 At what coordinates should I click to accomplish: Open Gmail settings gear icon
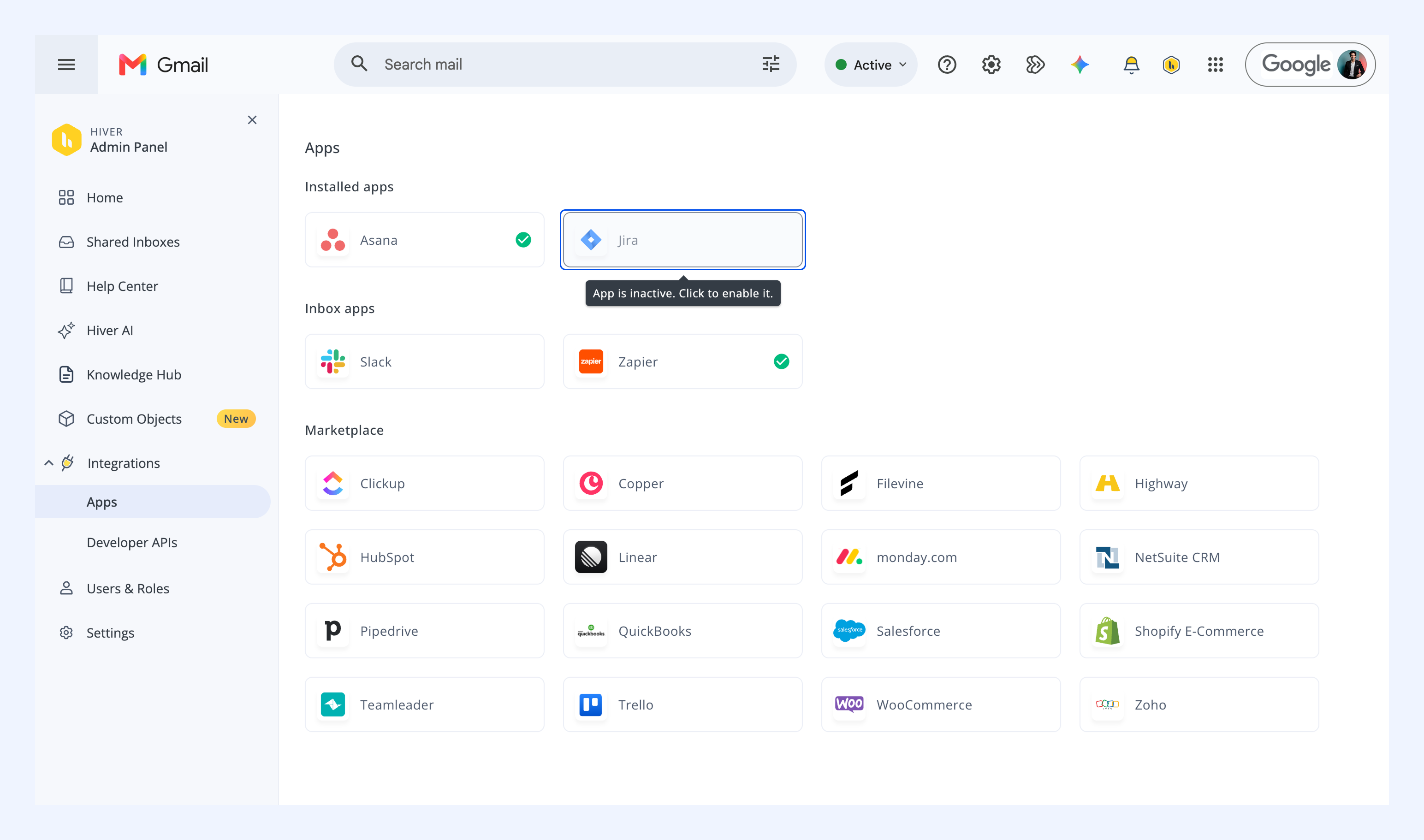point(991,65)
